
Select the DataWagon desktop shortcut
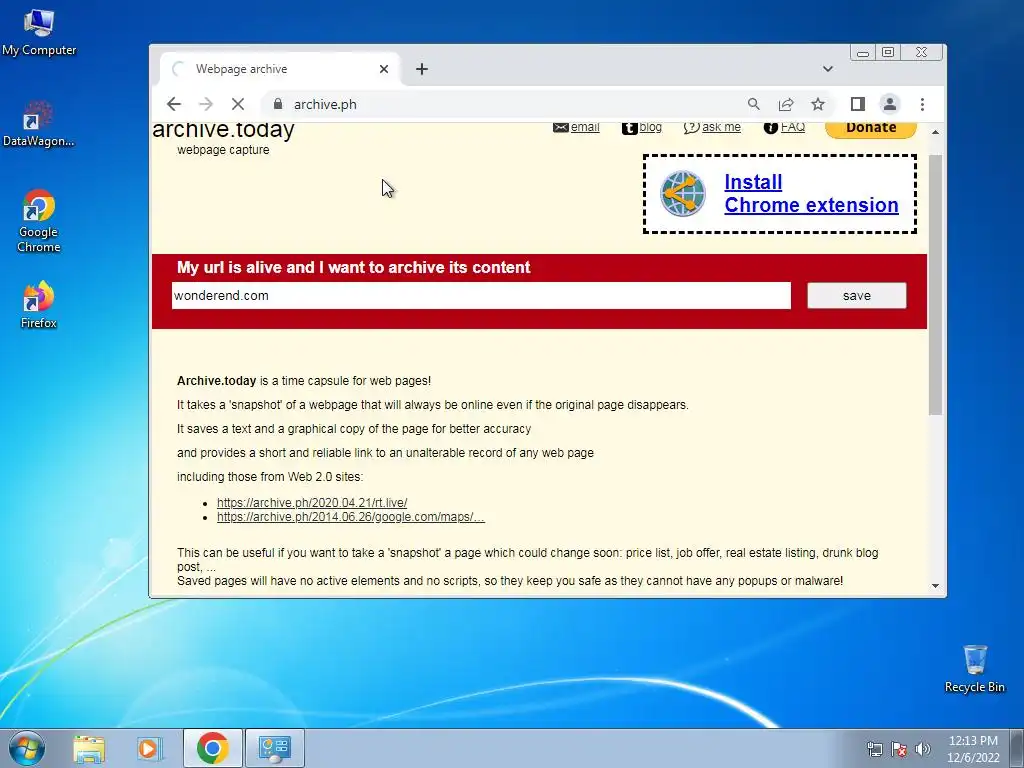point(39,124)
